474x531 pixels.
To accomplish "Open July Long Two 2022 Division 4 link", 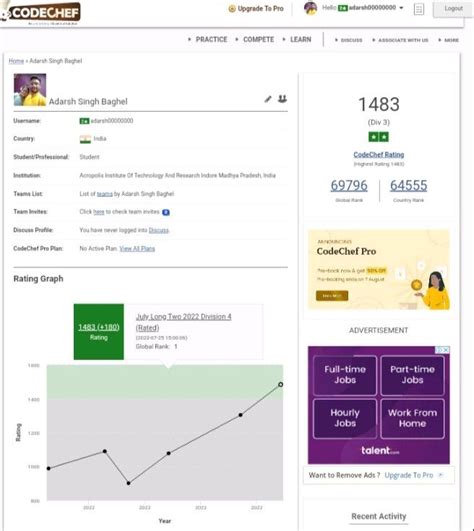I will tap(183, 322).
